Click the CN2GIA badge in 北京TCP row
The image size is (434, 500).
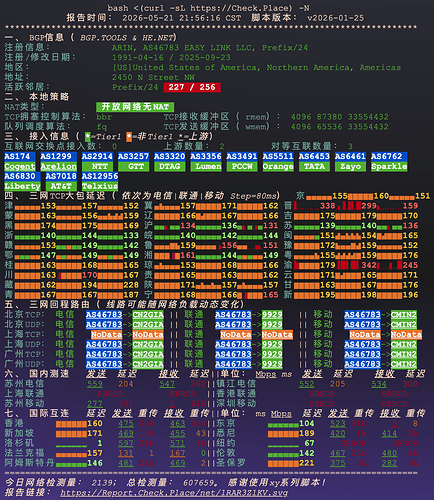148,315
